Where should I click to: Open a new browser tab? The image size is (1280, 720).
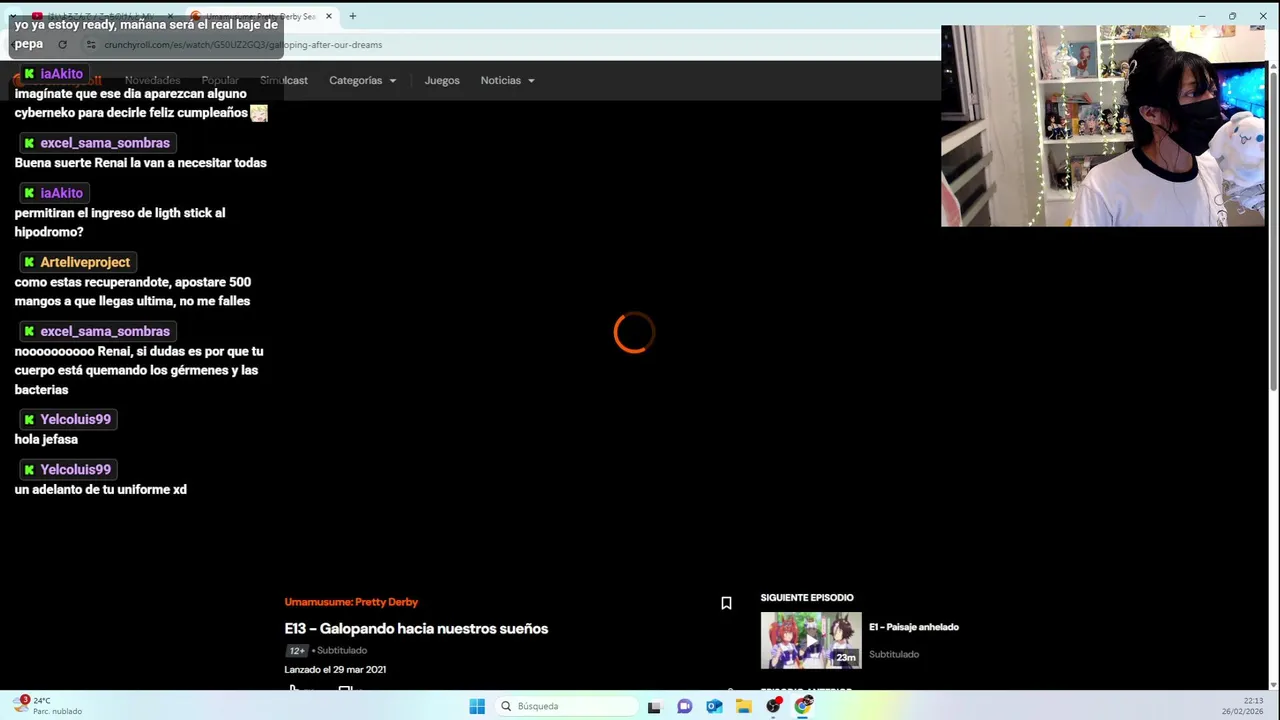352,16
